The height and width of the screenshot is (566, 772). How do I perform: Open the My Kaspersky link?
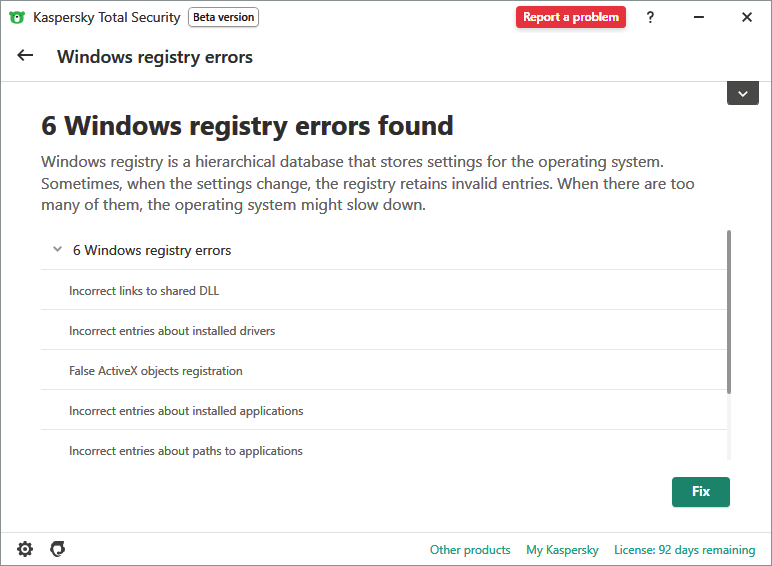[562, 550]
